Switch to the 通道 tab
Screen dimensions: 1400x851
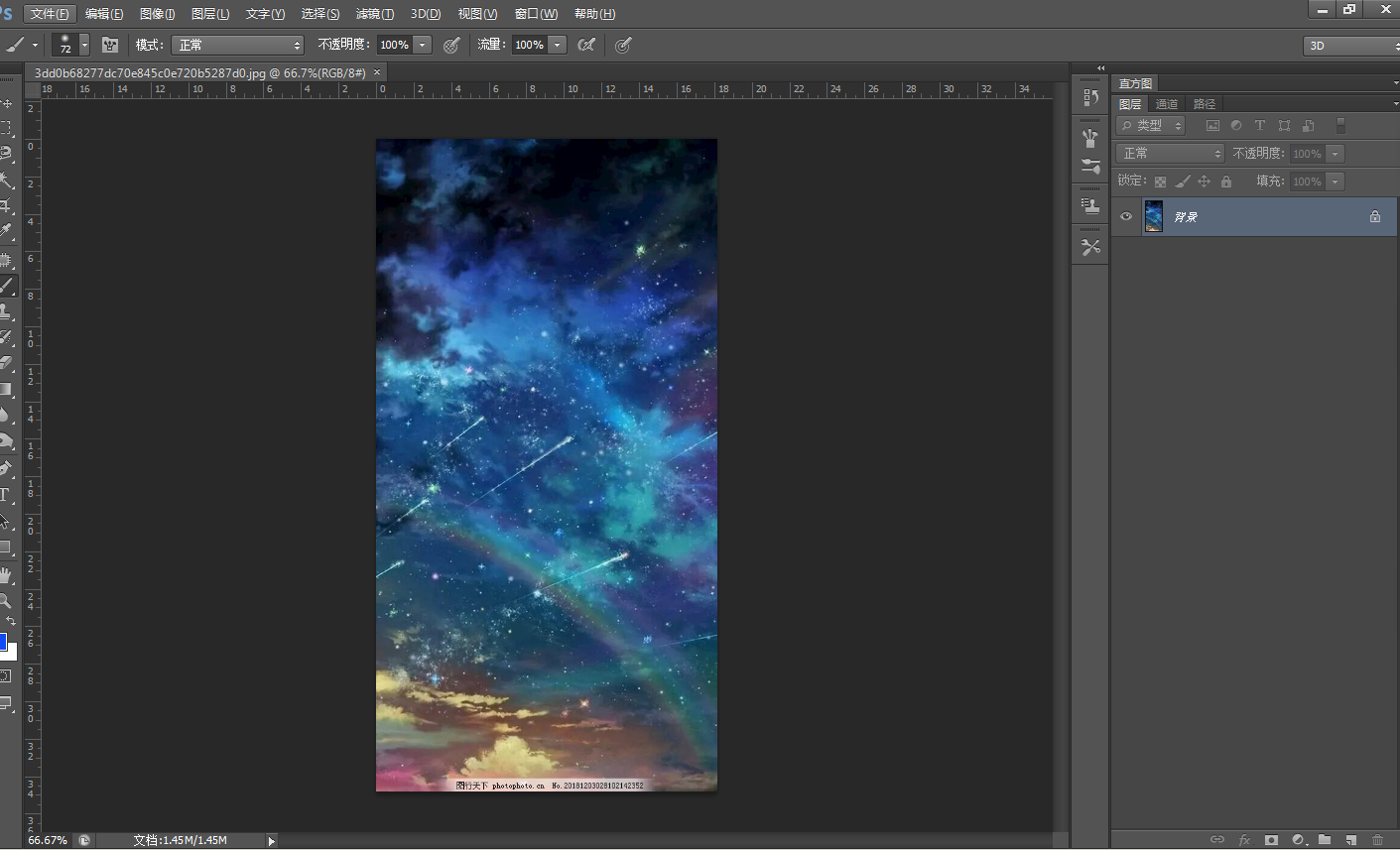(x=1167, y=104)
